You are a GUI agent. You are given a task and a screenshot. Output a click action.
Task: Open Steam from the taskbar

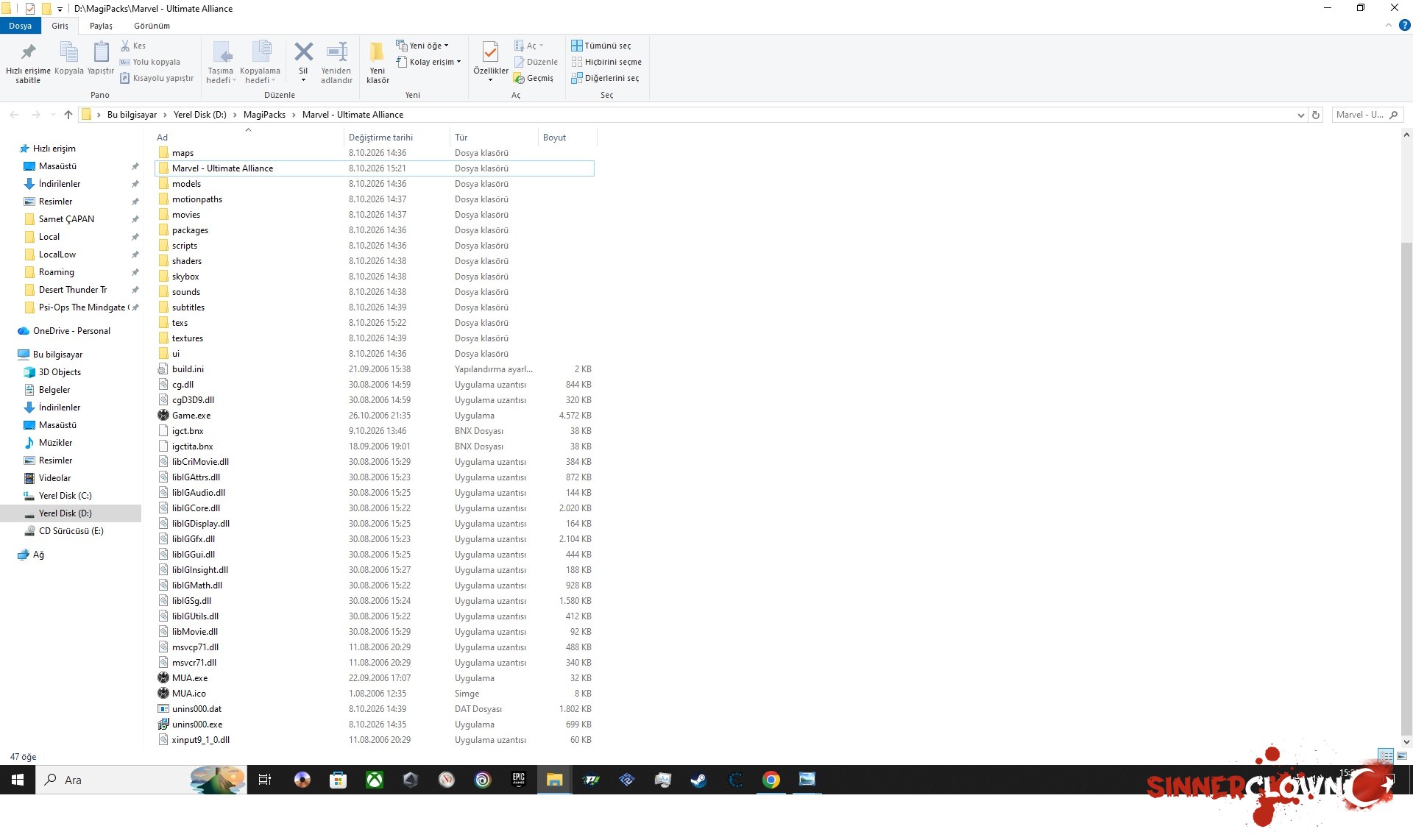click(698, 780)
